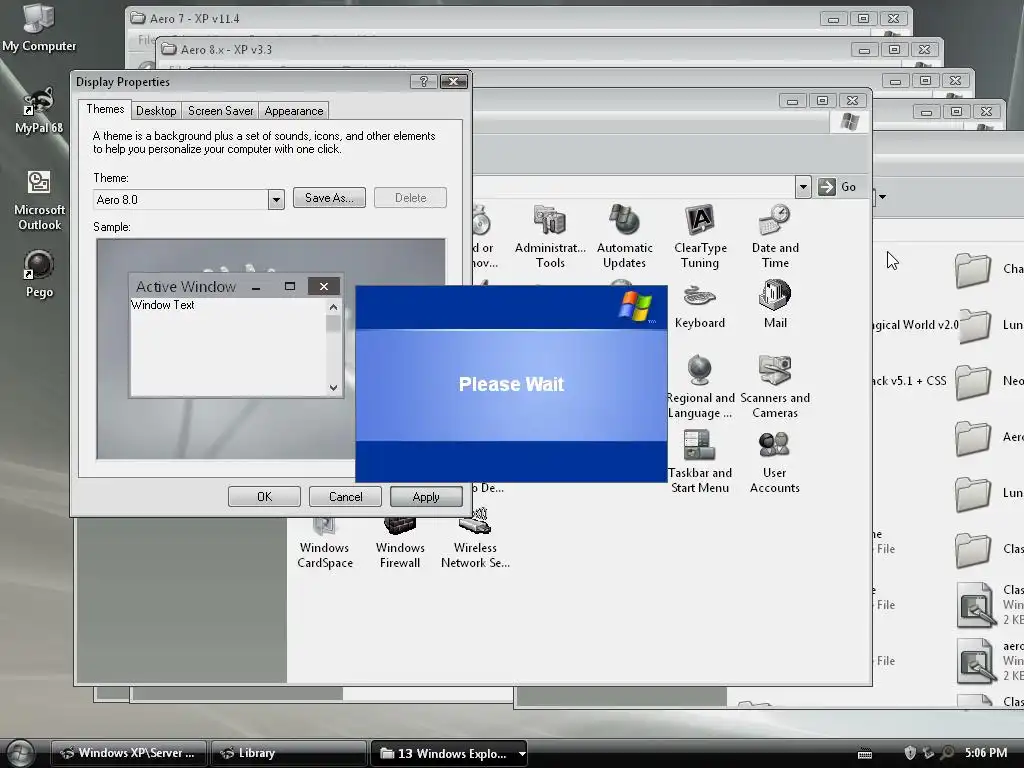Open the Keyboard control panel icon

699,305
